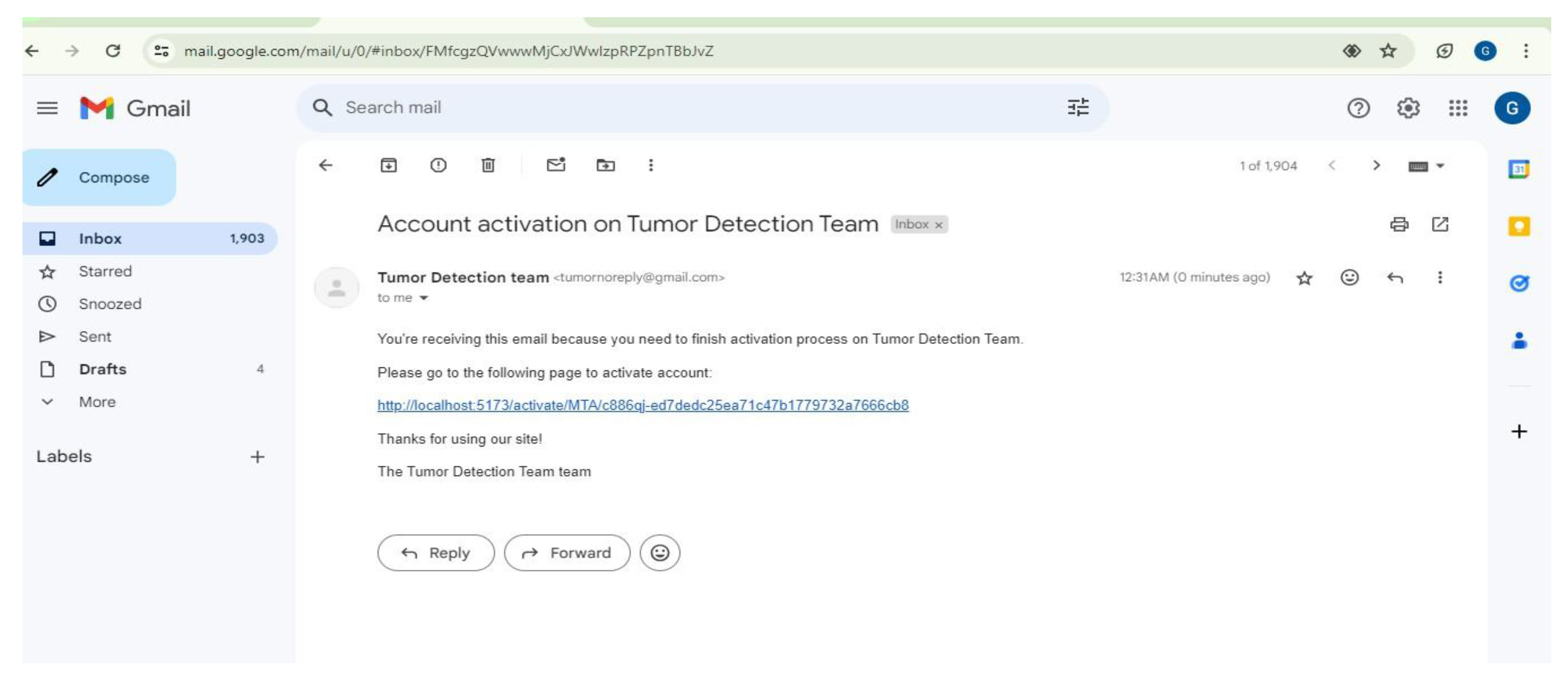Expand recipient details next to 'to me'
Viewport: 1568px width, 681px height.
(424, 298)
